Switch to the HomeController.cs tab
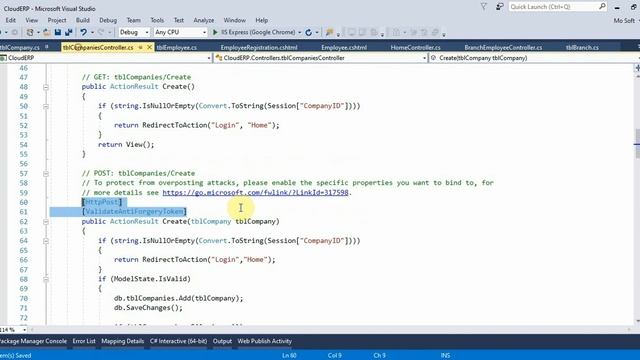The width and height of the screenshot is (640, 360). click(x=416, y=47)
